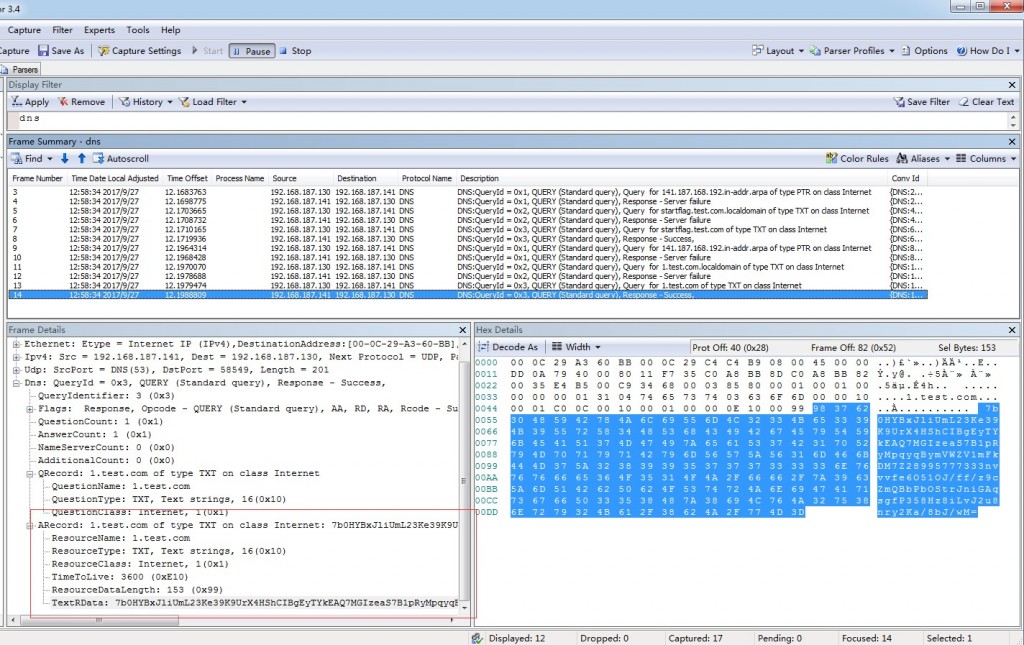This screenshot has width=1024, height=645.
Task: Open the Tools menu
Action: [138, 30]
